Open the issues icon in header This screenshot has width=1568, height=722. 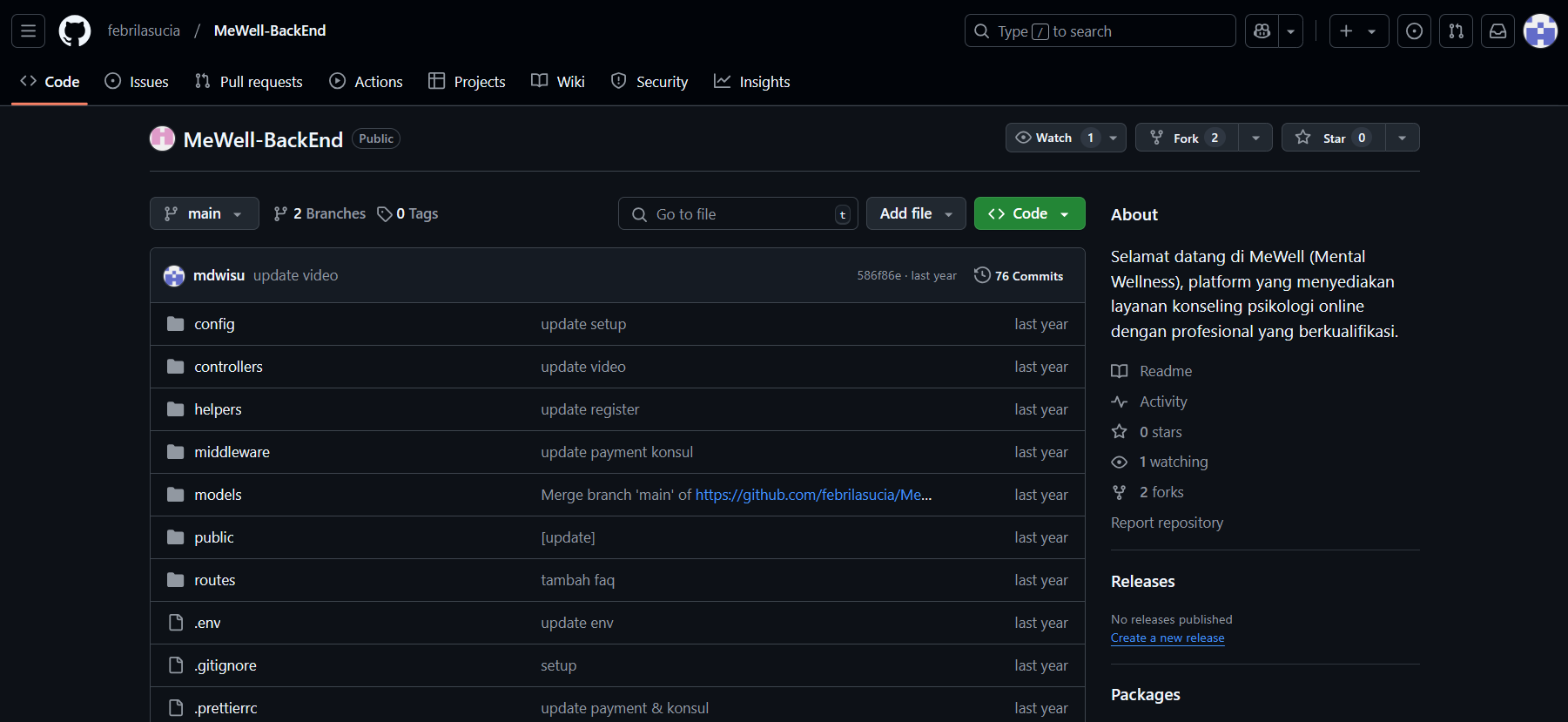pos(1414,31)
